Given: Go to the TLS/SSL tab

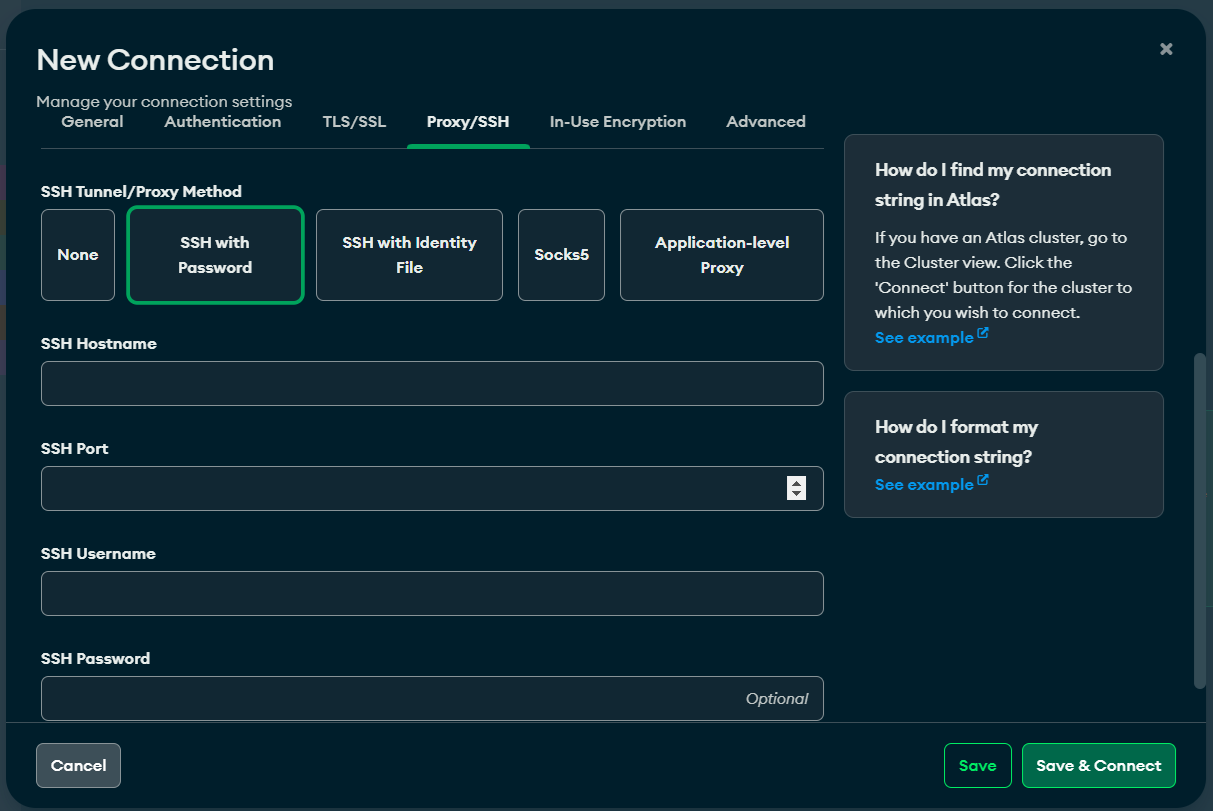Looking at the screenshot, I should [x=354, y=122].
